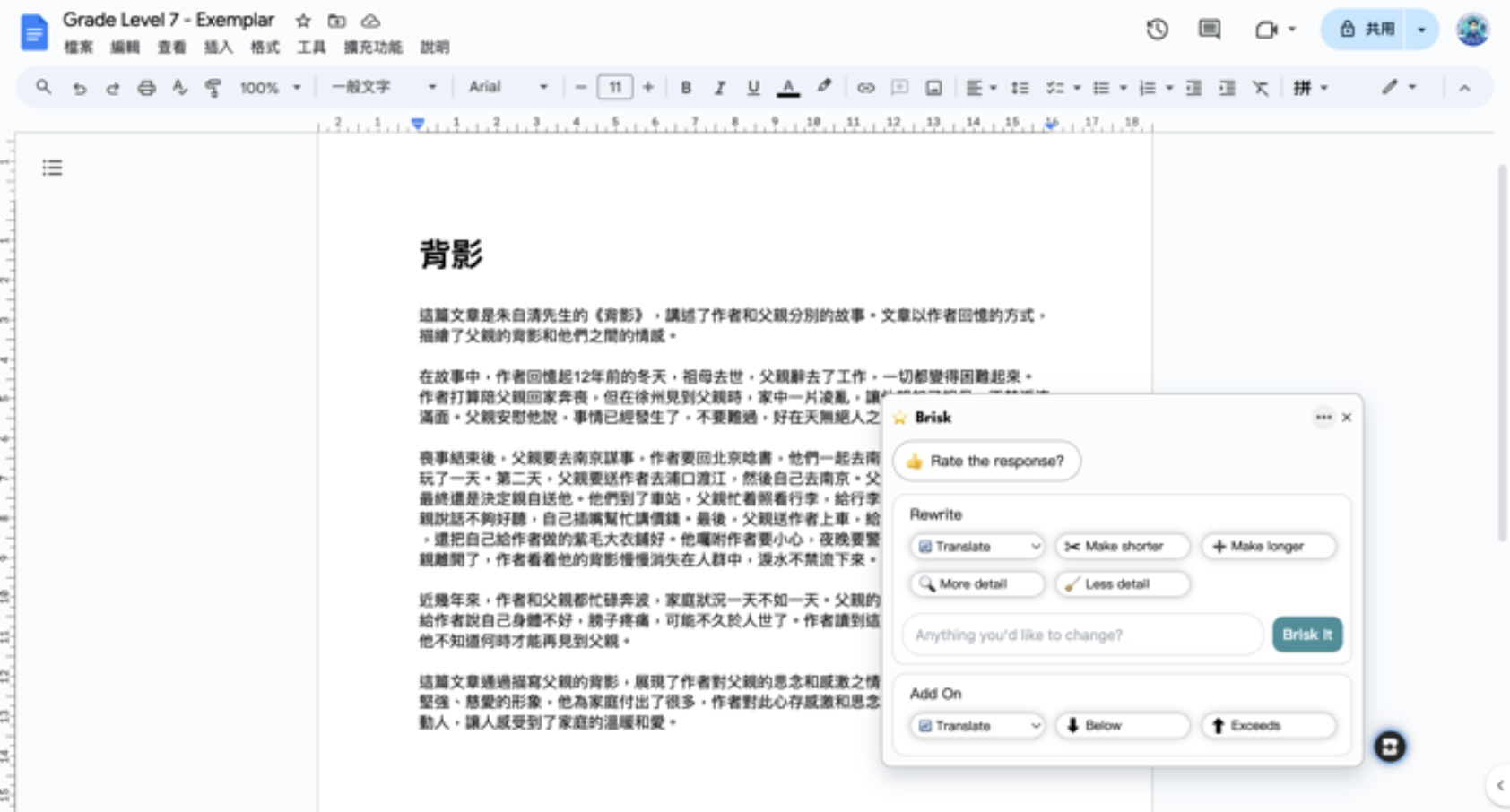Click Make shorter
Viewport: 1510px width, 812px height.
[1123, 546]
